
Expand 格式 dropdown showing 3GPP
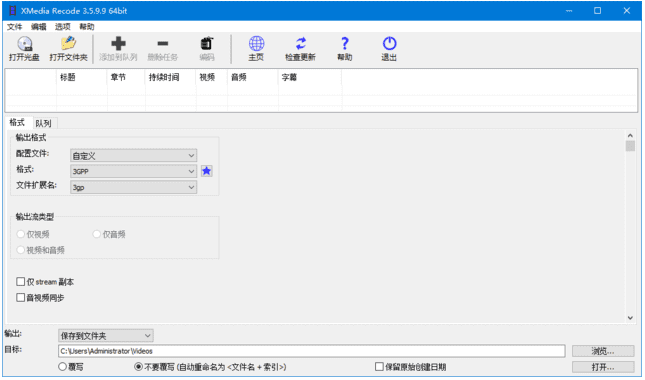tap(133, 171)
